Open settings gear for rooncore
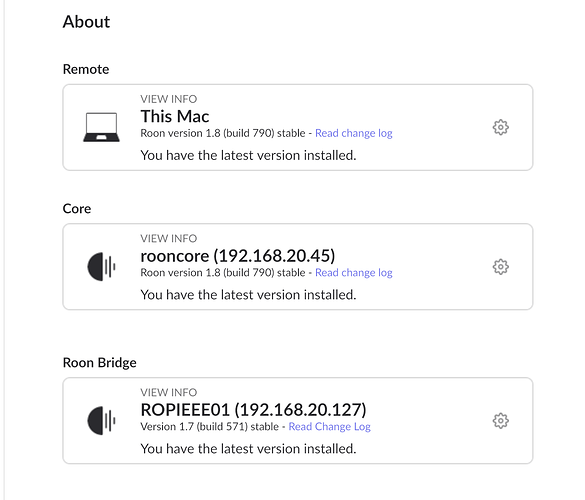 point(500,267)
